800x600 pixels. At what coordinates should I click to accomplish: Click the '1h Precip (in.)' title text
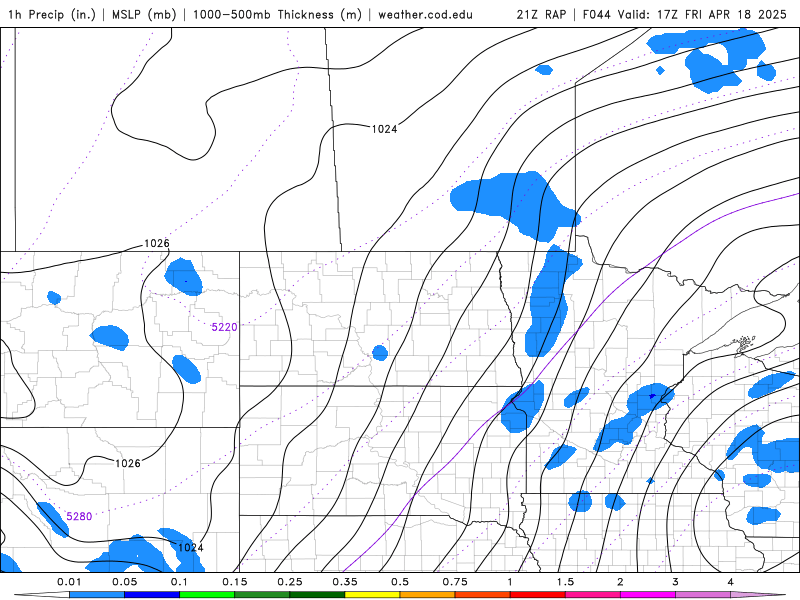coord(52,14)
